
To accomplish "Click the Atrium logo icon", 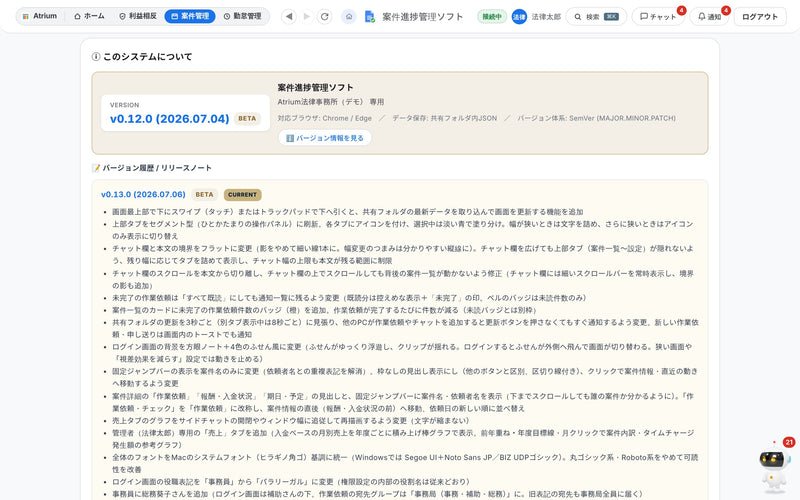I will point(26,16).
